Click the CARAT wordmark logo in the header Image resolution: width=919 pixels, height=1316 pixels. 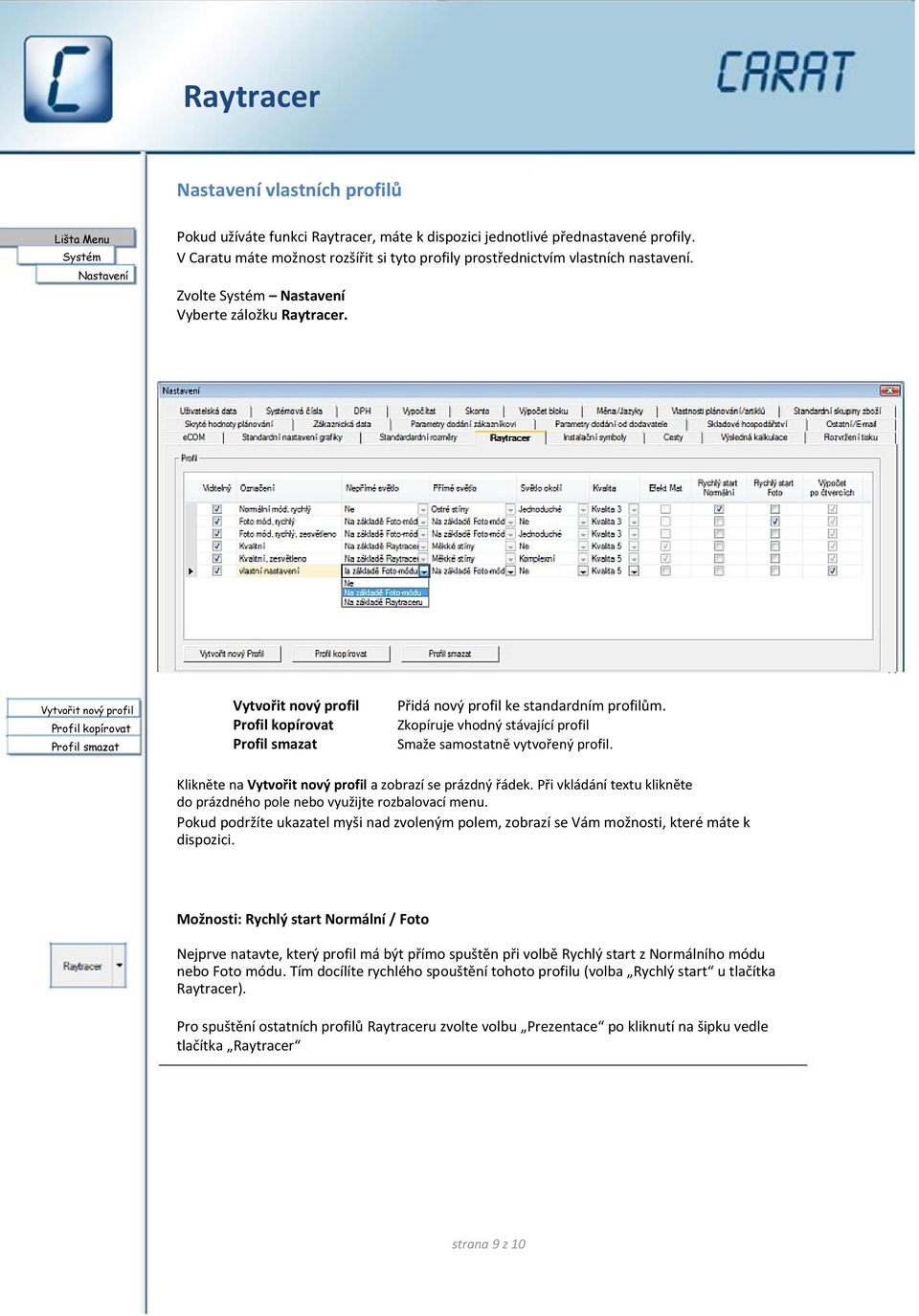click(785, 72)
